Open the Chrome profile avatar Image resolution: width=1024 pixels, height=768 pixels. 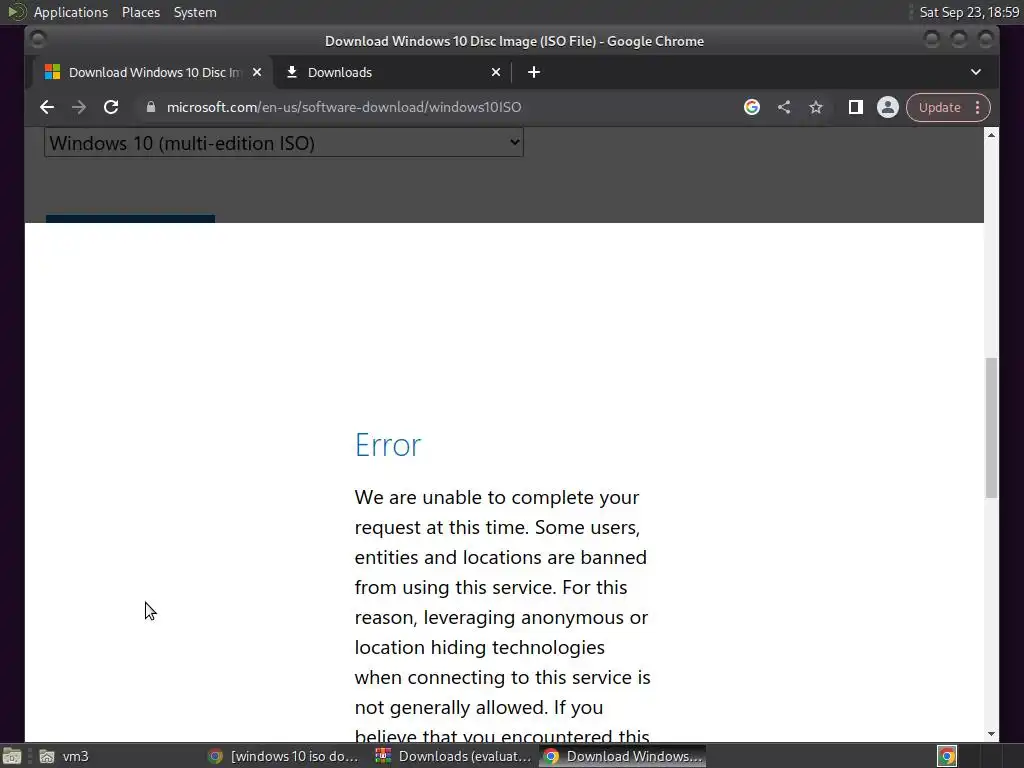click(888, 107)
